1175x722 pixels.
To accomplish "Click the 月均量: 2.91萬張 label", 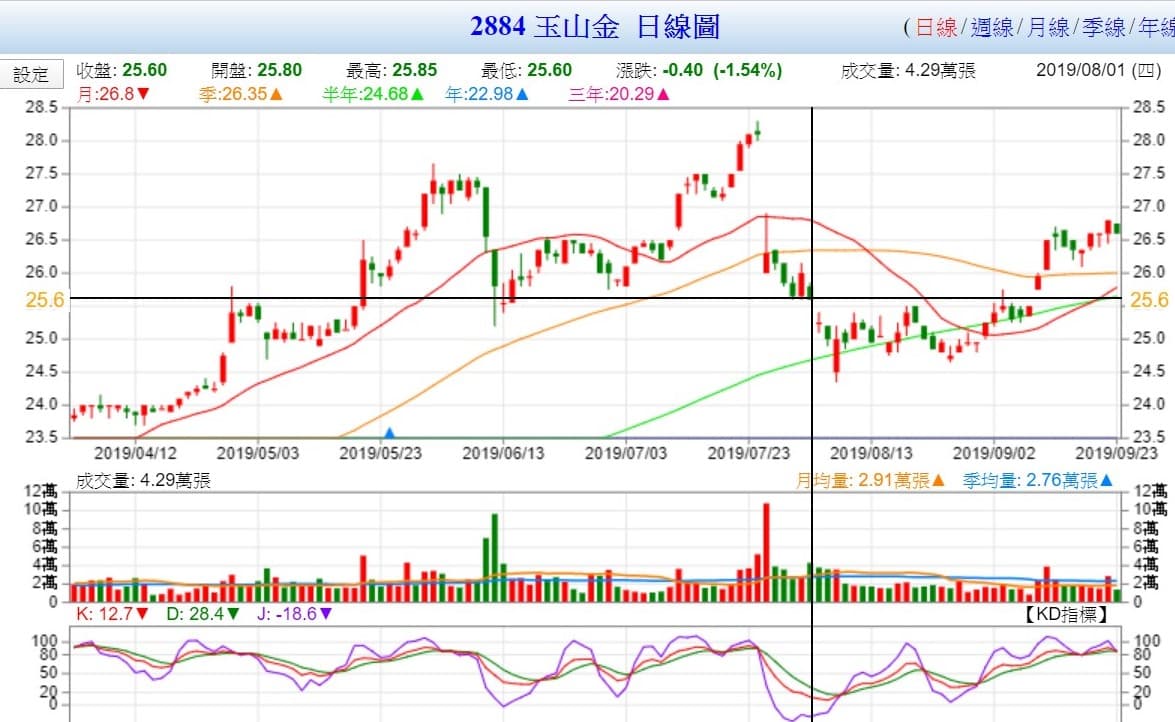I will click(x=870, y=480).
